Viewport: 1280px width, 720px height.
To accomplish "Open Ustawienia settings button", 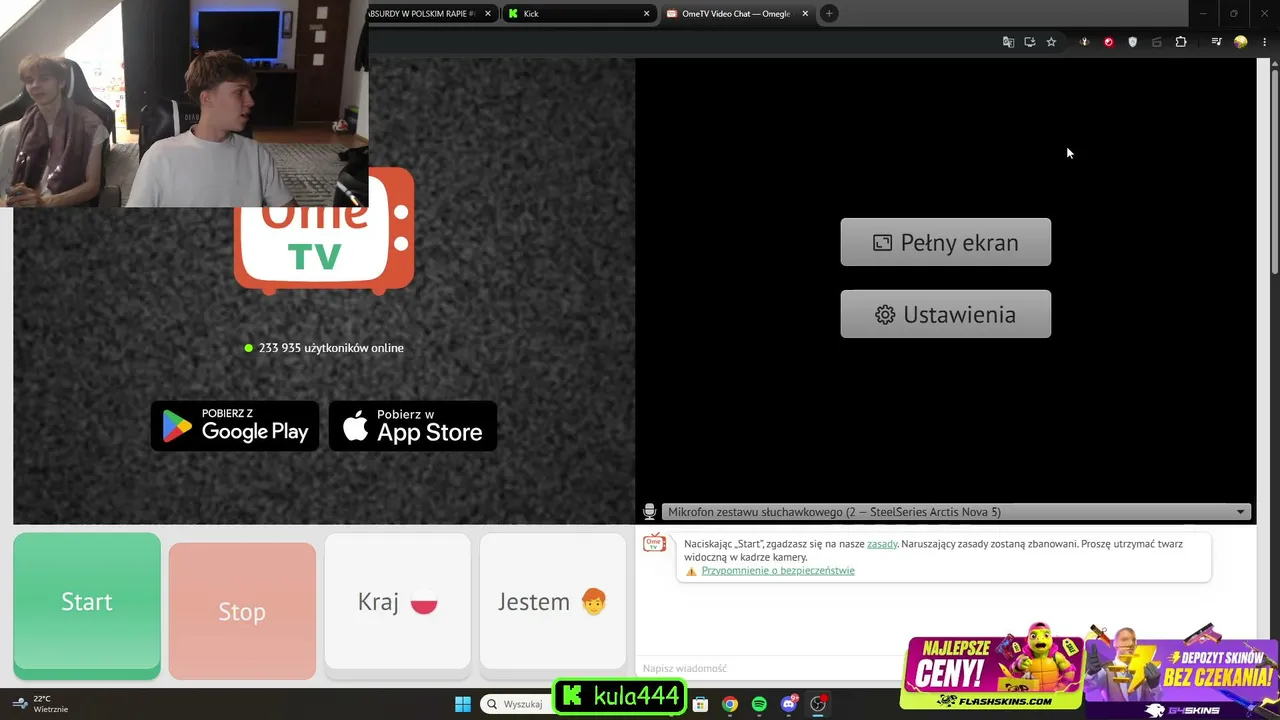I will [945, 314].
